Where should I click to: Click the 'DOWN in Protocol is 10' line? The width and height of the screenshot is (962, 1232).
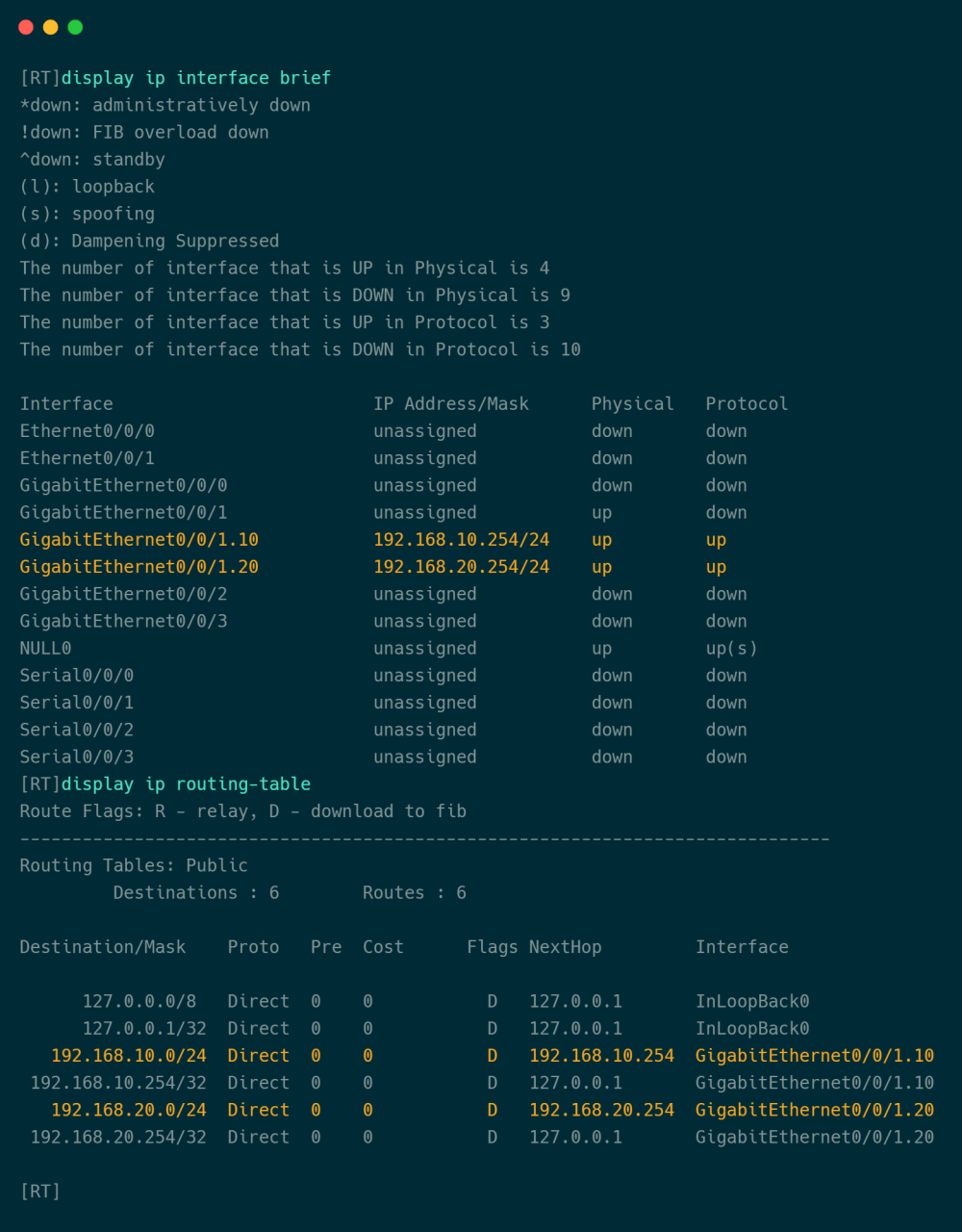[x=300, y=349]
